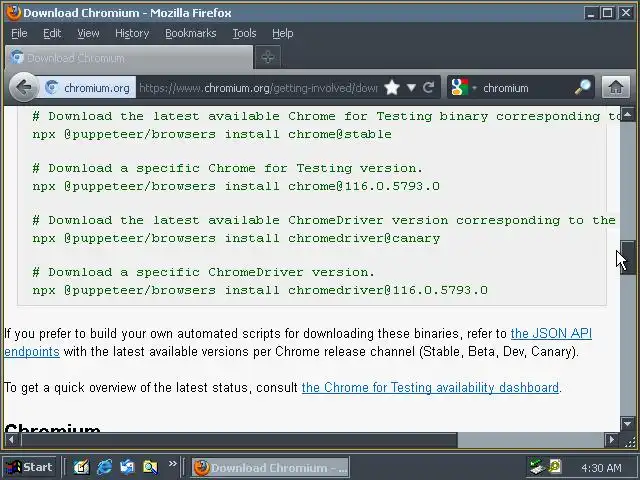Minimize the Firefox window
The width and height of the screenshot is (640, 480).
(590, 13)
